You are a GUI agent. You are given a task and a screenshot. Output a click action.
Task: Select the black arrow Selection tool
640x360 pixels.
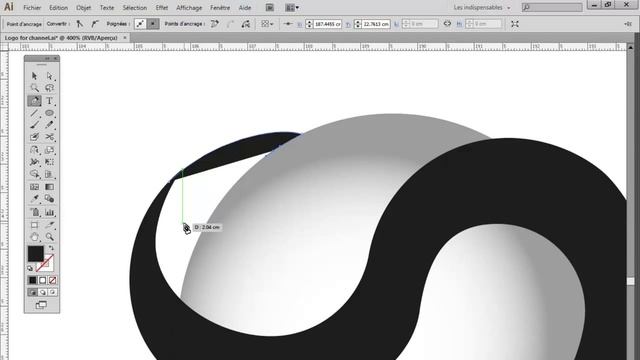point(34,76)
